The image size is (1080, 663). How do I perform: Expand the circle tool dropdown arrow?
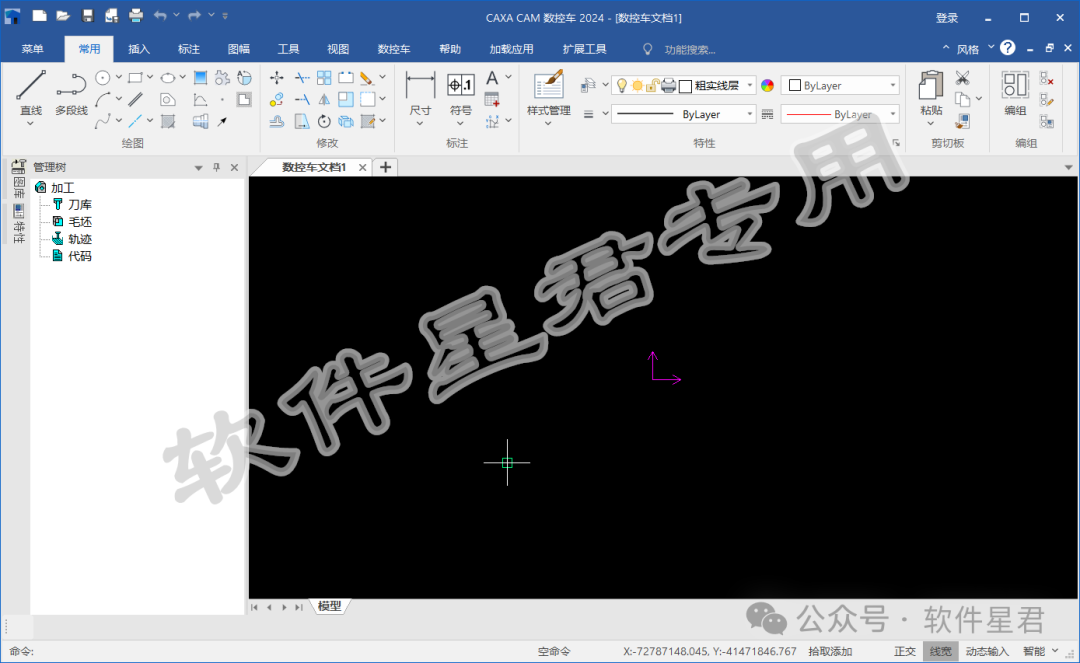coord(118,78)
